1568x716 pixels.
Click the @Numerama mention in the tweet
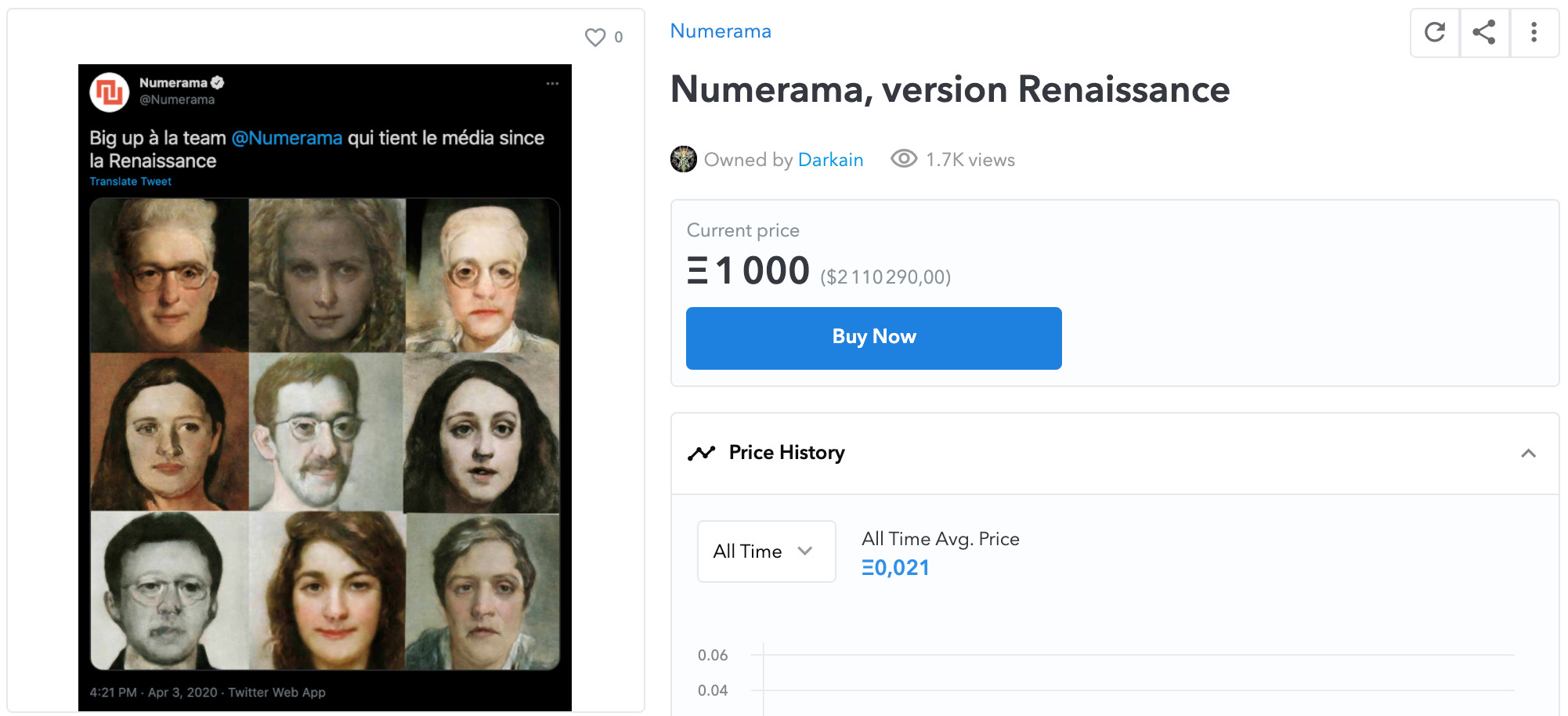point(287,138)
